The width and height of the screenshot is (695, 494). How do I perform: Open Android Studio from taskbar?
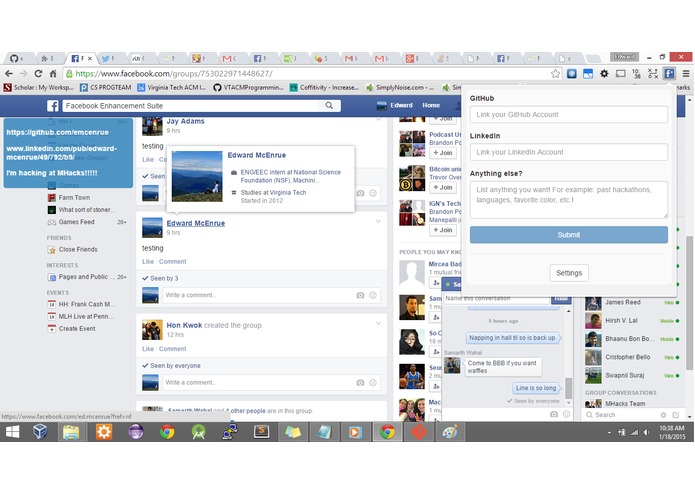(199, 432)
